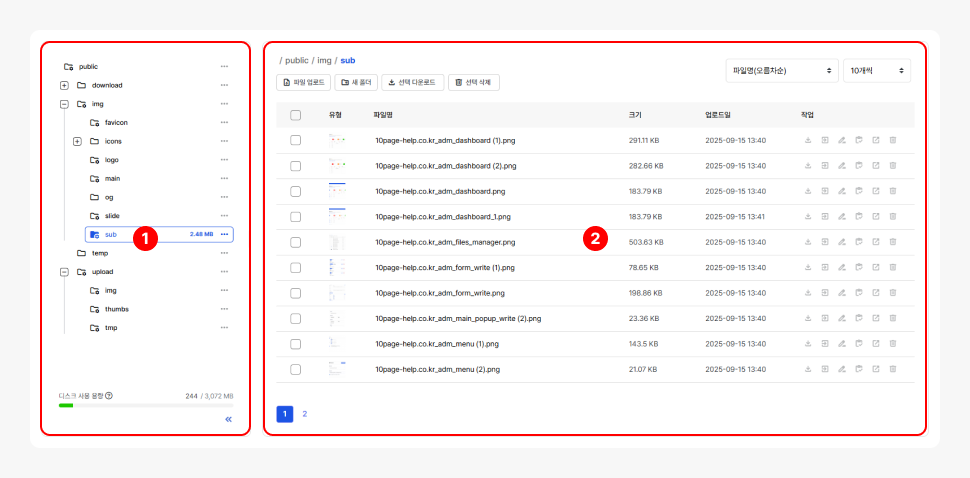Image resolution: width=970 pixels, height=478 pixels.
Task: Open the 10개씩 items-per-page dropdown
Action: click(x=876, y=71)
